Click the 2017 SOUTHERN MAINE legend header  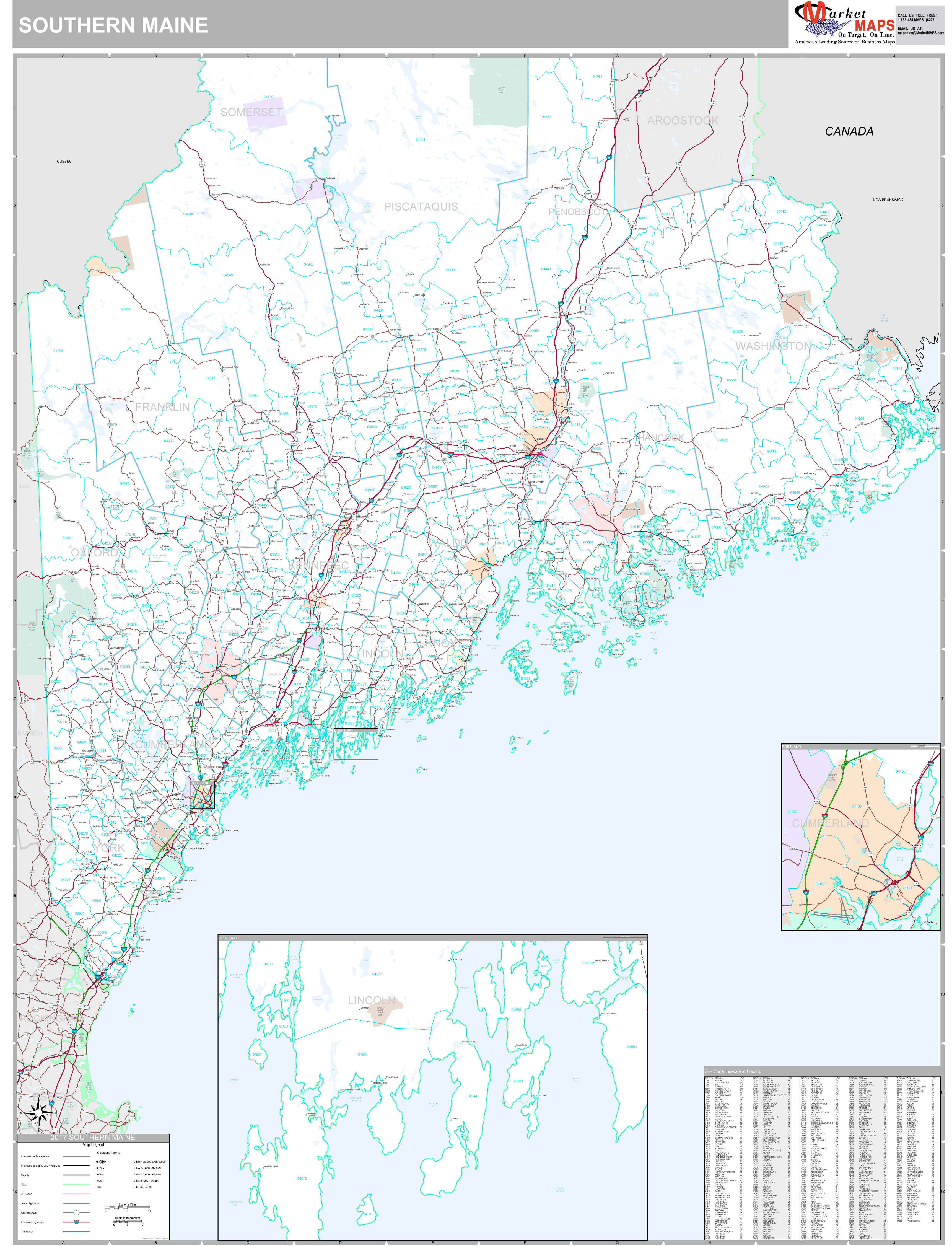(93, 1138)
